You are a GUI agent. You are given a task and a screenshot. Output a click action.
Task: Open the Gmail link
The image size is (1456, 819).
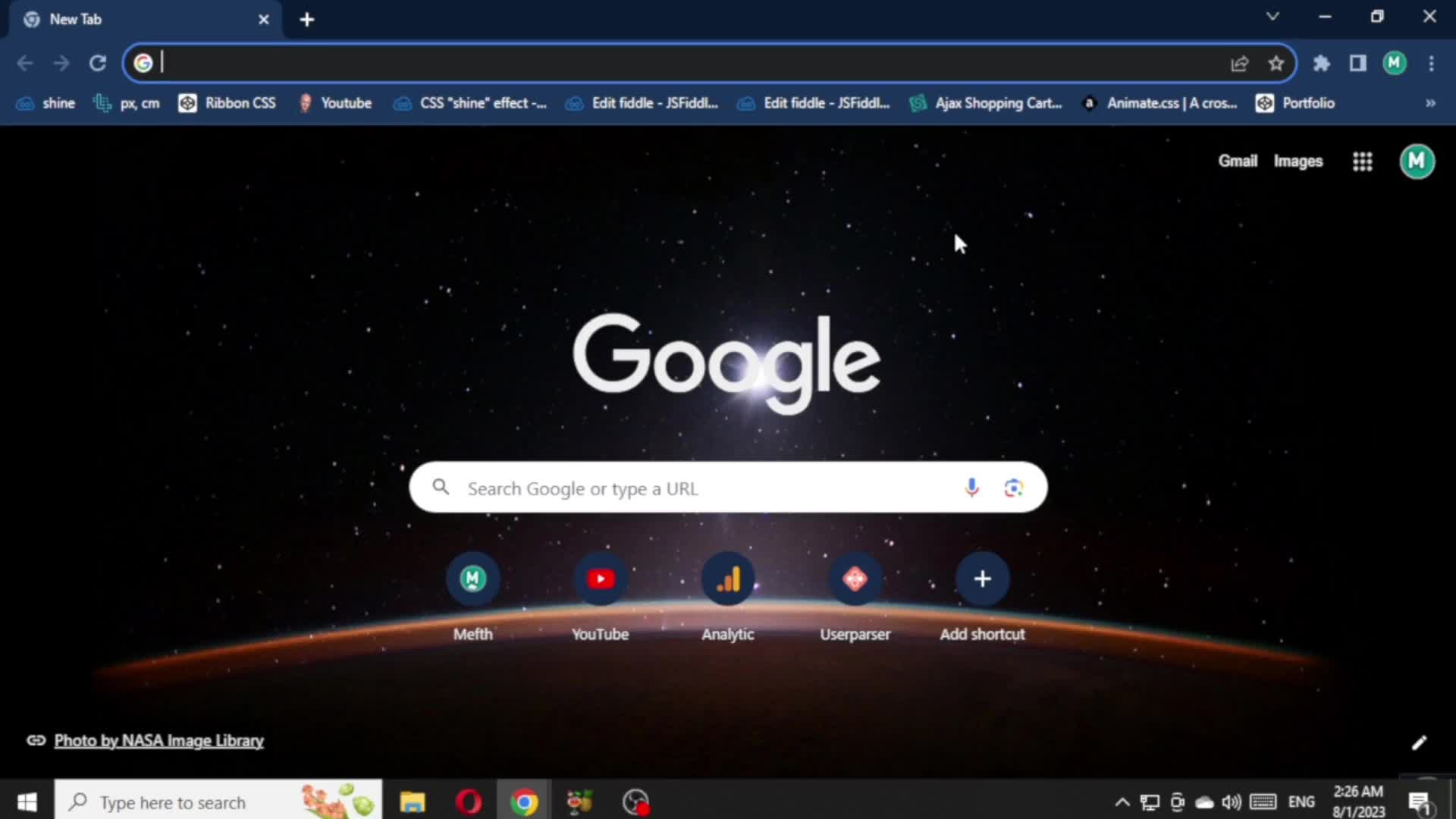click(1238, 161)
